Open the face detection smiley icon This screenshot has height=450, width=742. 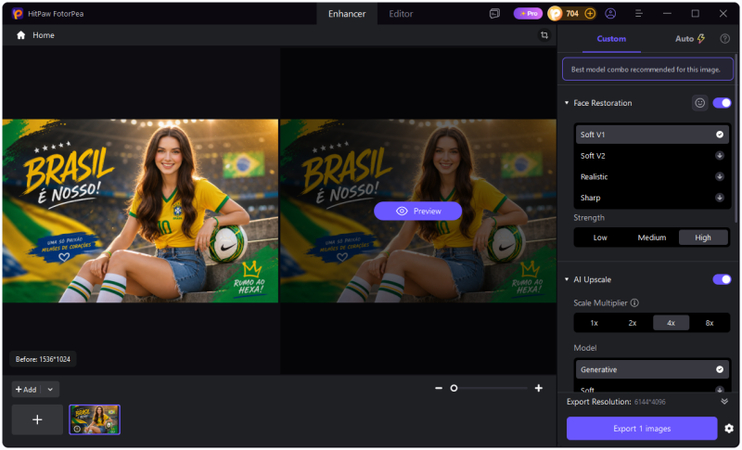[699, 103]
